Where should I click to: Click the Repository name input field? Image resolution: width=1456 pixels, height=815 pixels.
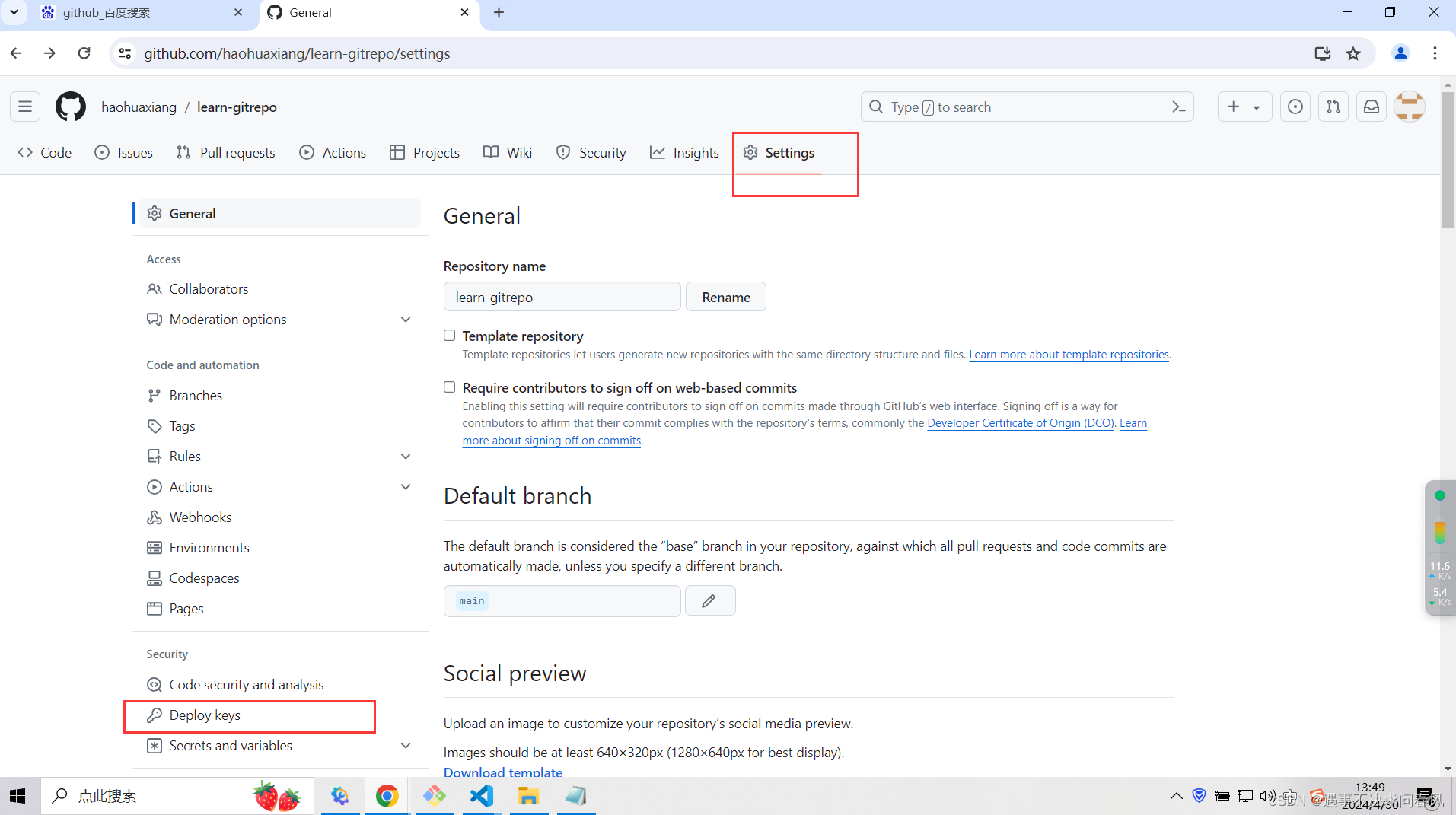pos(562,297)
